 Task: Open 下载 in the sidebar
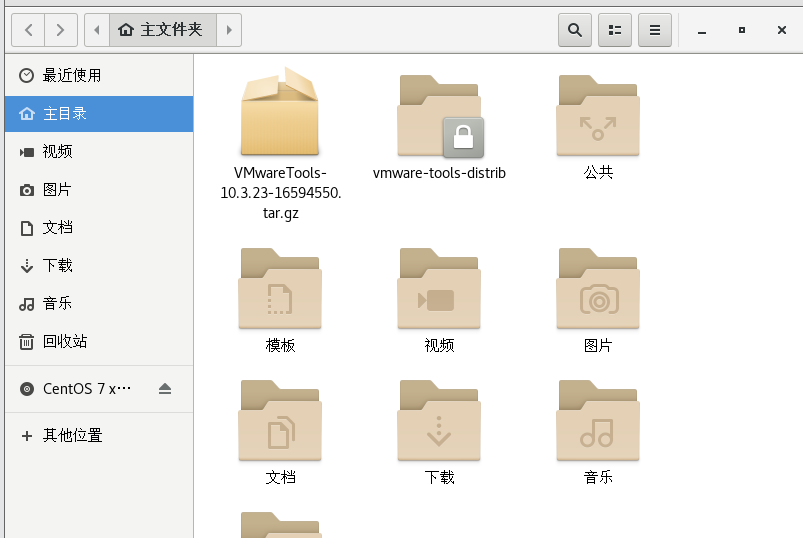(x=99, y=266)
